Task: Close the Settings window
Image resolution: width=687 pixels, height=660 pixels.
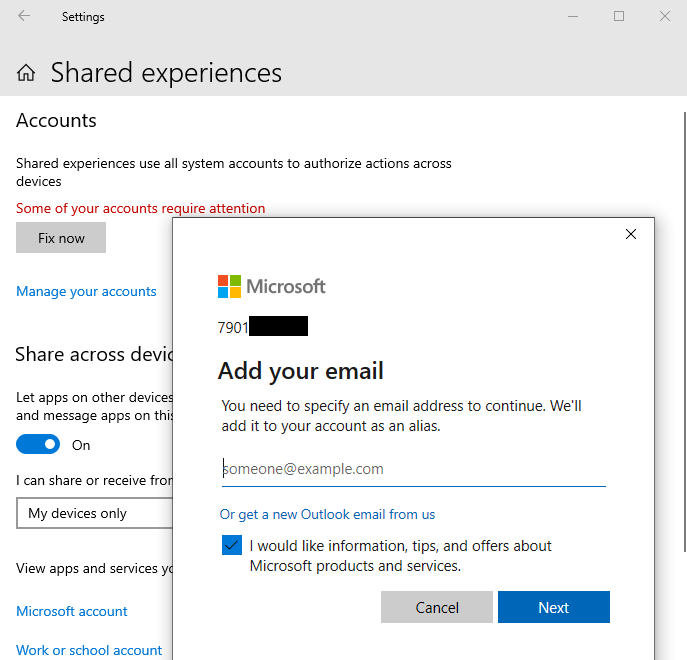Action: (x=665, y=17)
